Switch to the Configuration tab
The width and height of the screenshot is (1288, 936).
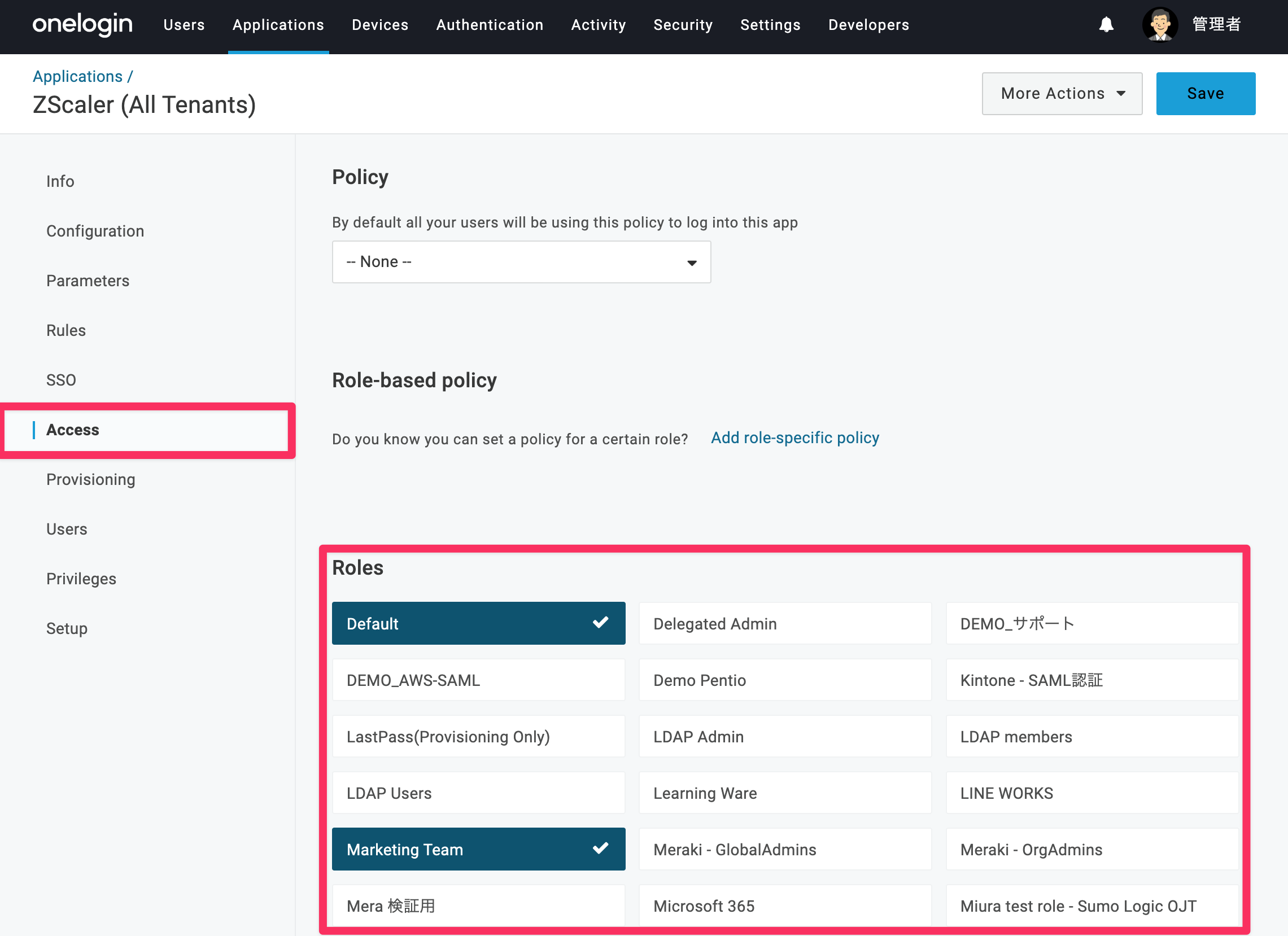click(x=95, y=231)
